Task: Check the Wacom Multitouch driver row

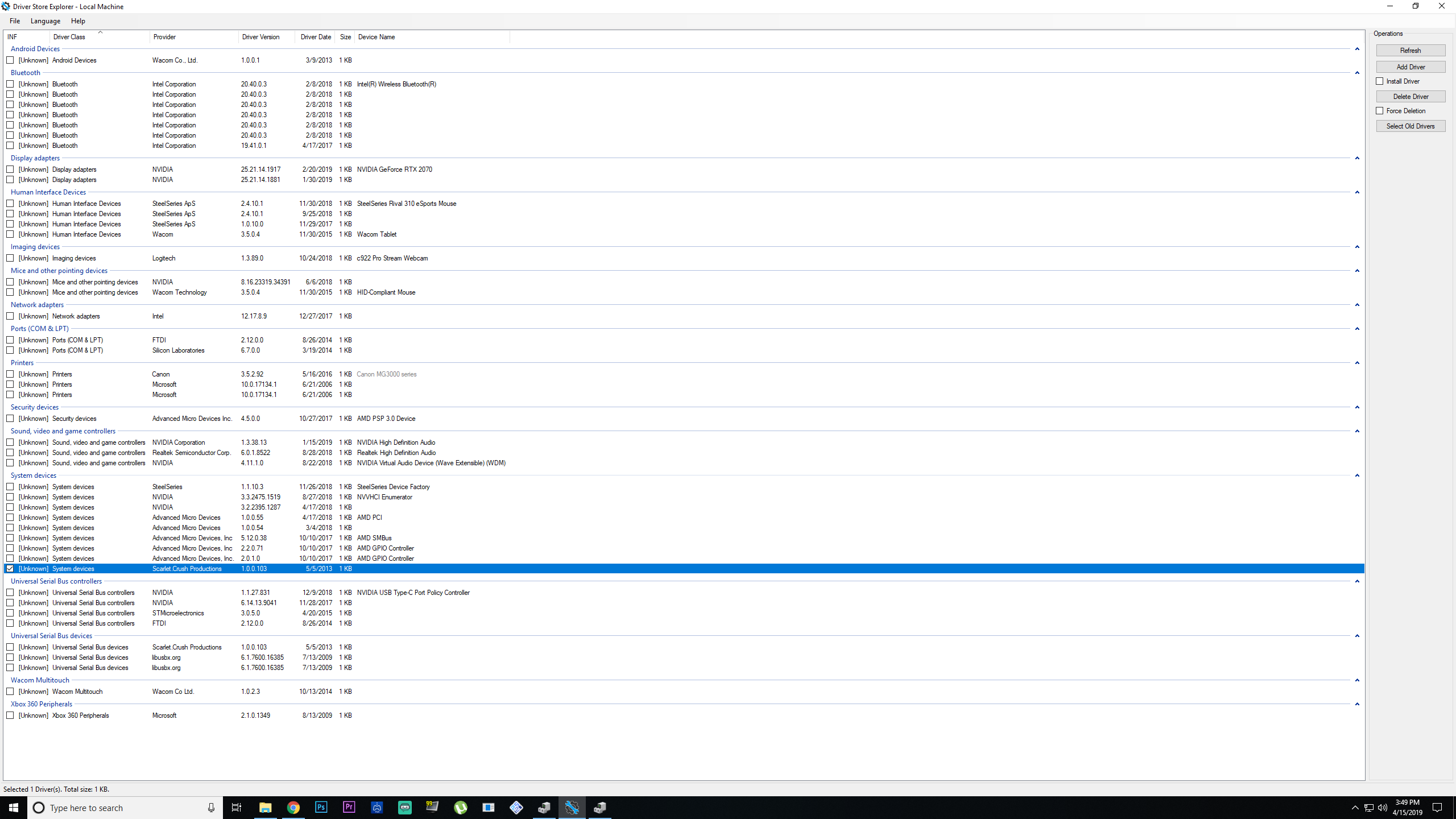Action: 10,692
